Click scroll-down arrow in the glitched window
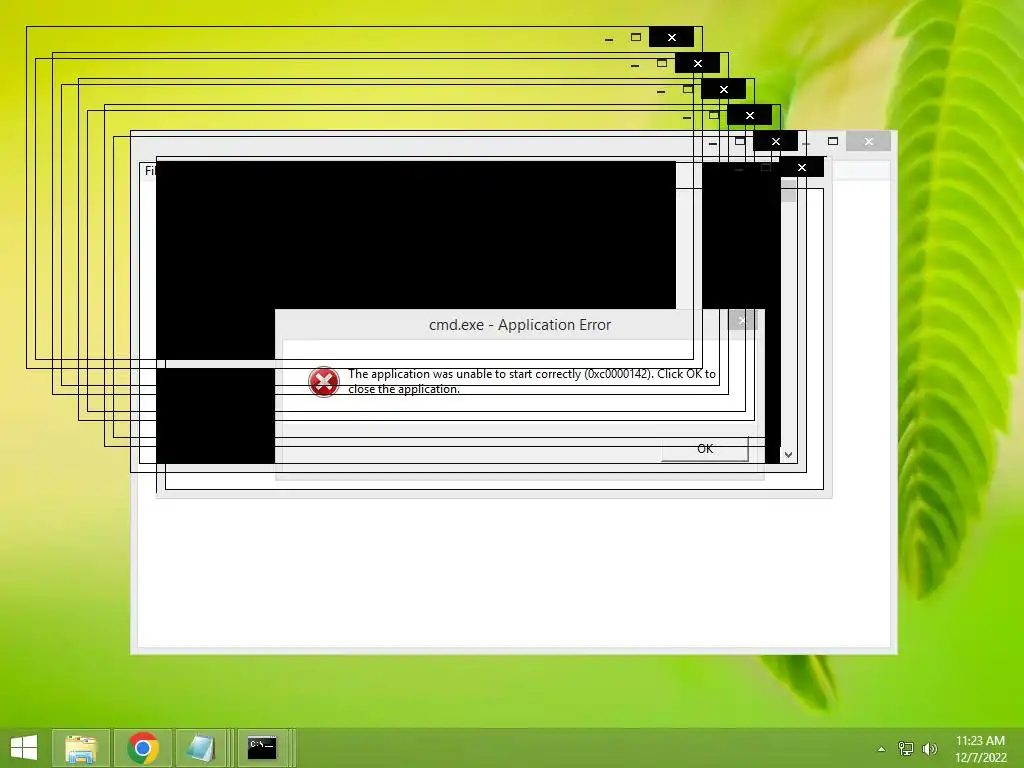The width and height of the screenshot is (1024, 768). [x=788, y=455]
